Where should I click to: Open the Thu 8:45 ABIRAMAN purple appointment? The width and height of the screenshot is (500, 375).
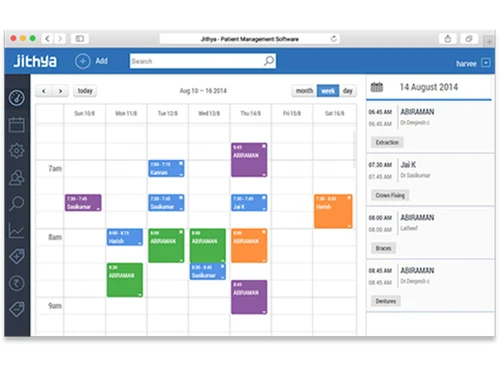249,297
